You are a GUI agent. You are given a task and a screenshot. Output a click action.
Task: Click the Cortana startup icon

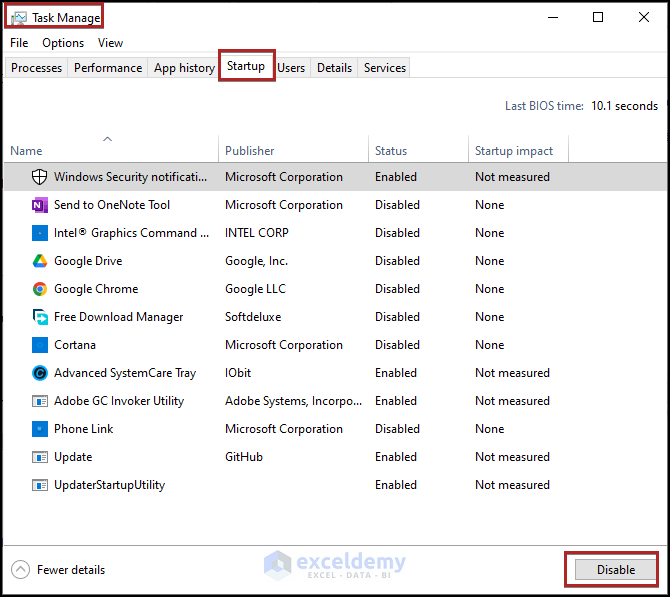pos(40,345)
